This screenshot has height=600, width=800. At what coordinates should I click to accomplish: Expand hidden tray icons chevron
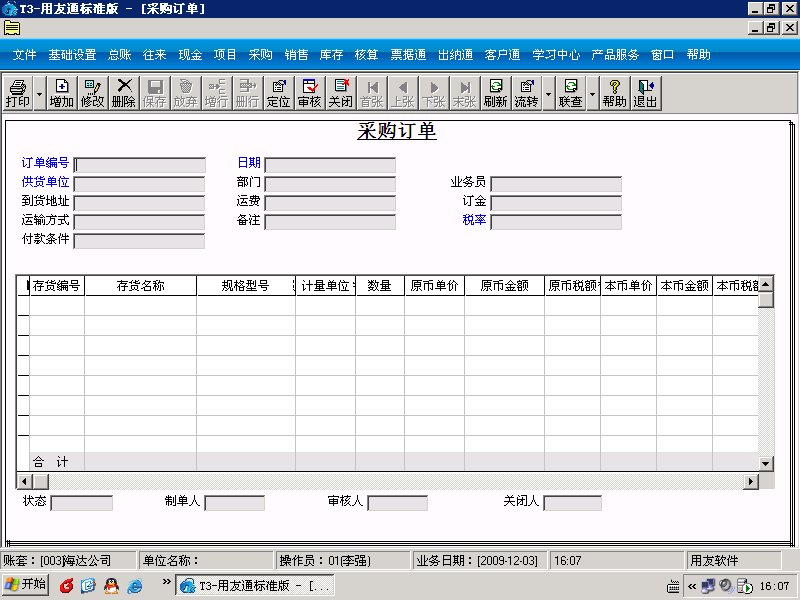tap(692, 586)
